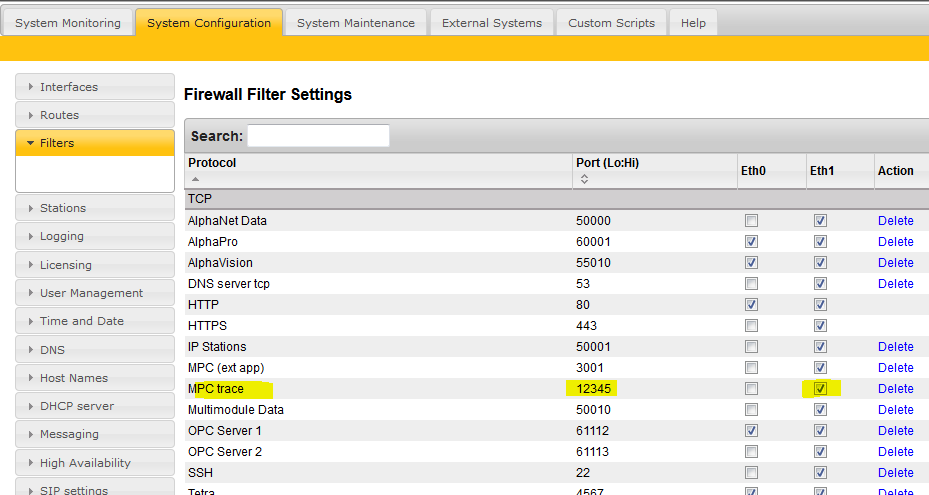This screenshot has width=929, height=495.
Task: Sort table by Protocol column arrow
Action: tap(195, 179)
